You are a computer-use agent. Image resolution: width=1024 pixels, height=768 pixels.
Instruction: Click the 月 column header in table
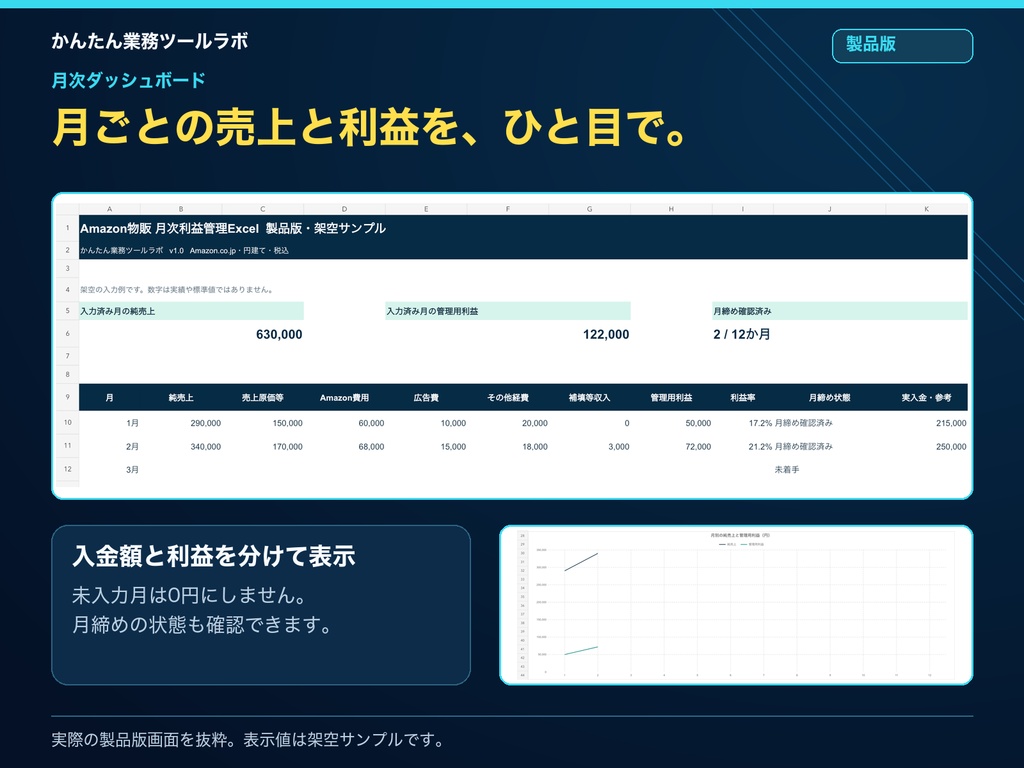click(109, 398)
